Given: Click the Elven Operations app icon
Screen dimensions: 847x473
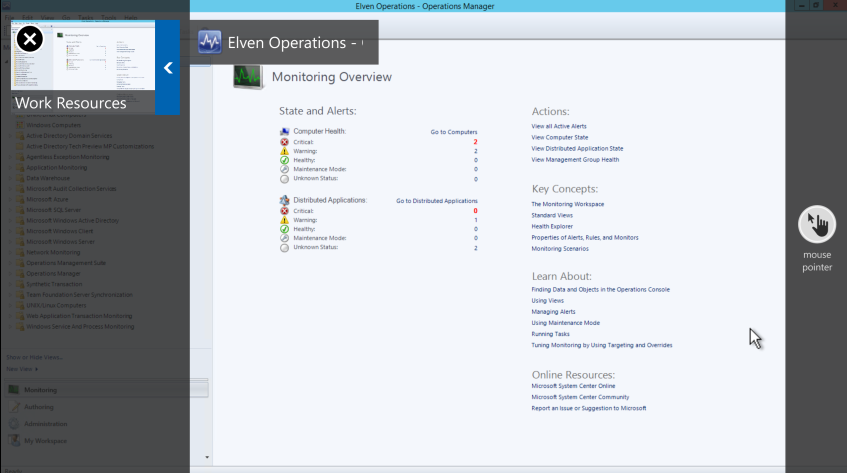Looking at the screenshot, I should pyautogui.click(x=210, y=42).
